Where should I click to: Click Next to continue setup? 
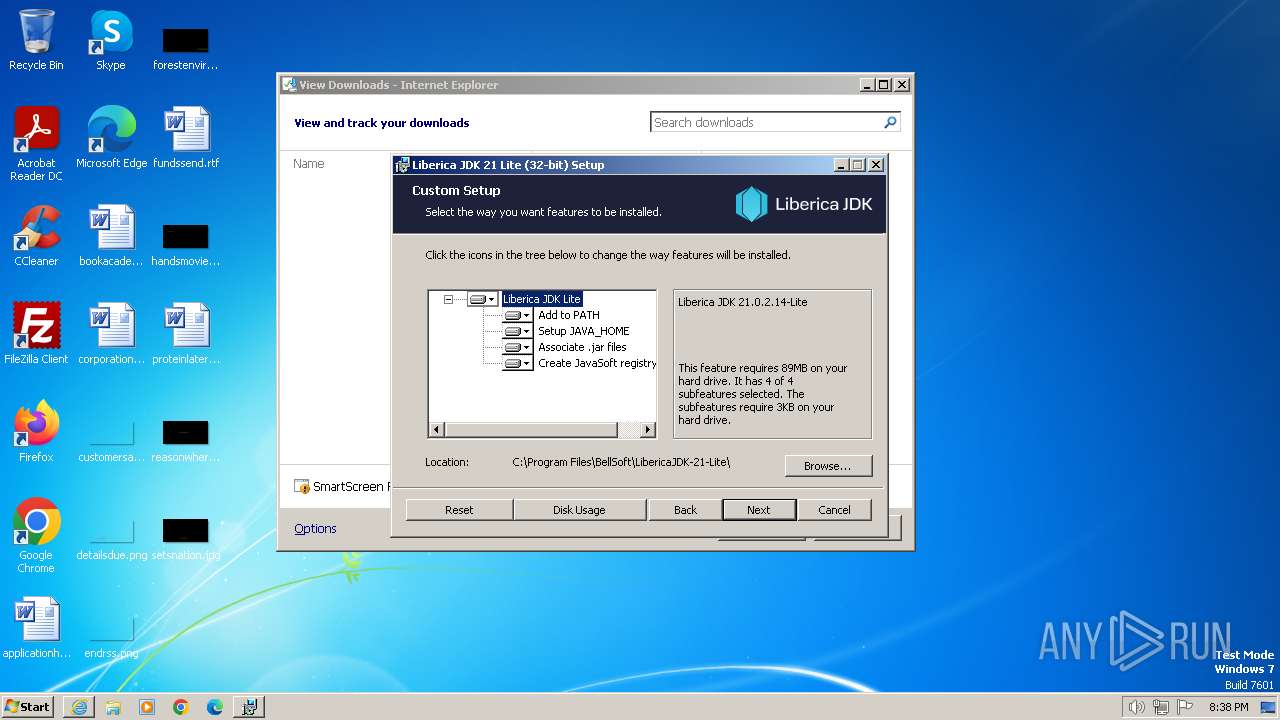click(x=759, y=510)
